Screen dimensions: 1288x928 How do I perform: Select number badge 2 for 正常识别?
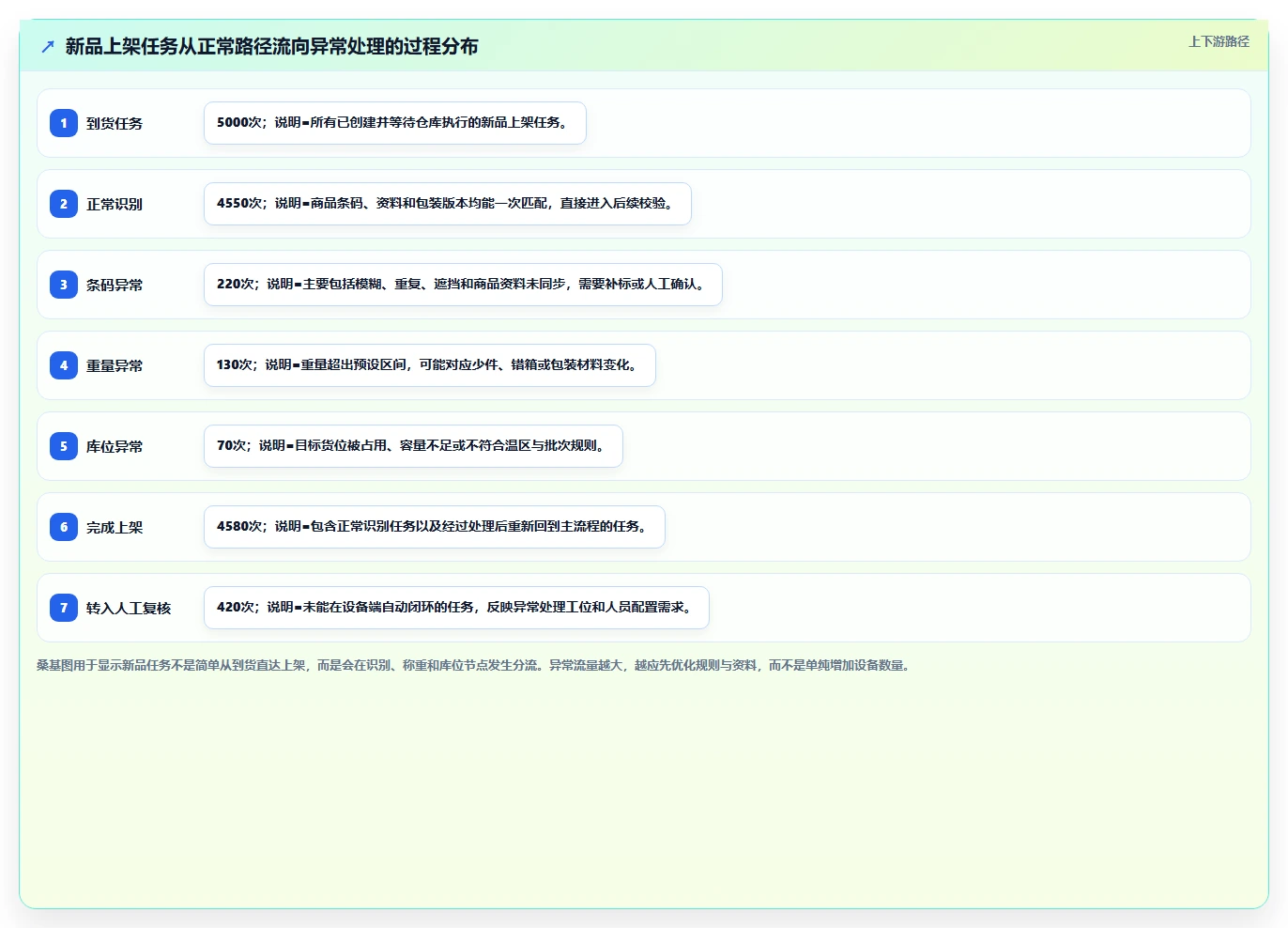coord(64,204)
